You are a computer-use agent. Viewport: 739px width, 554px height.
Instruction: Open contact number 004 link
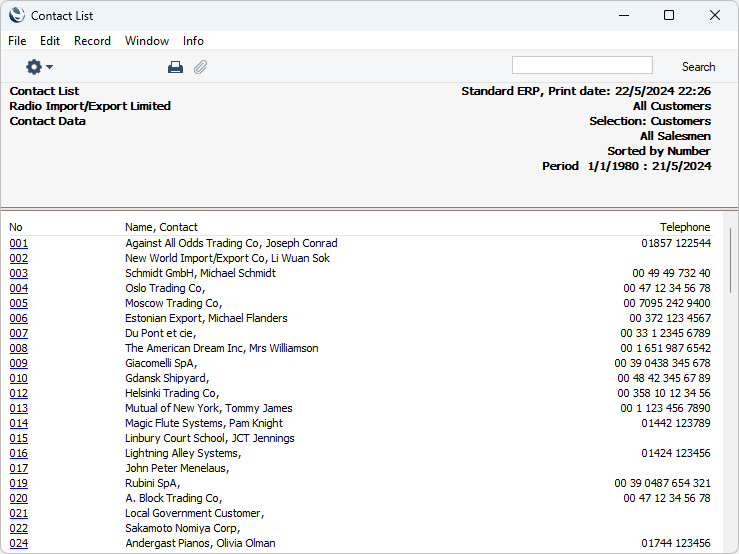pos(18,288)
